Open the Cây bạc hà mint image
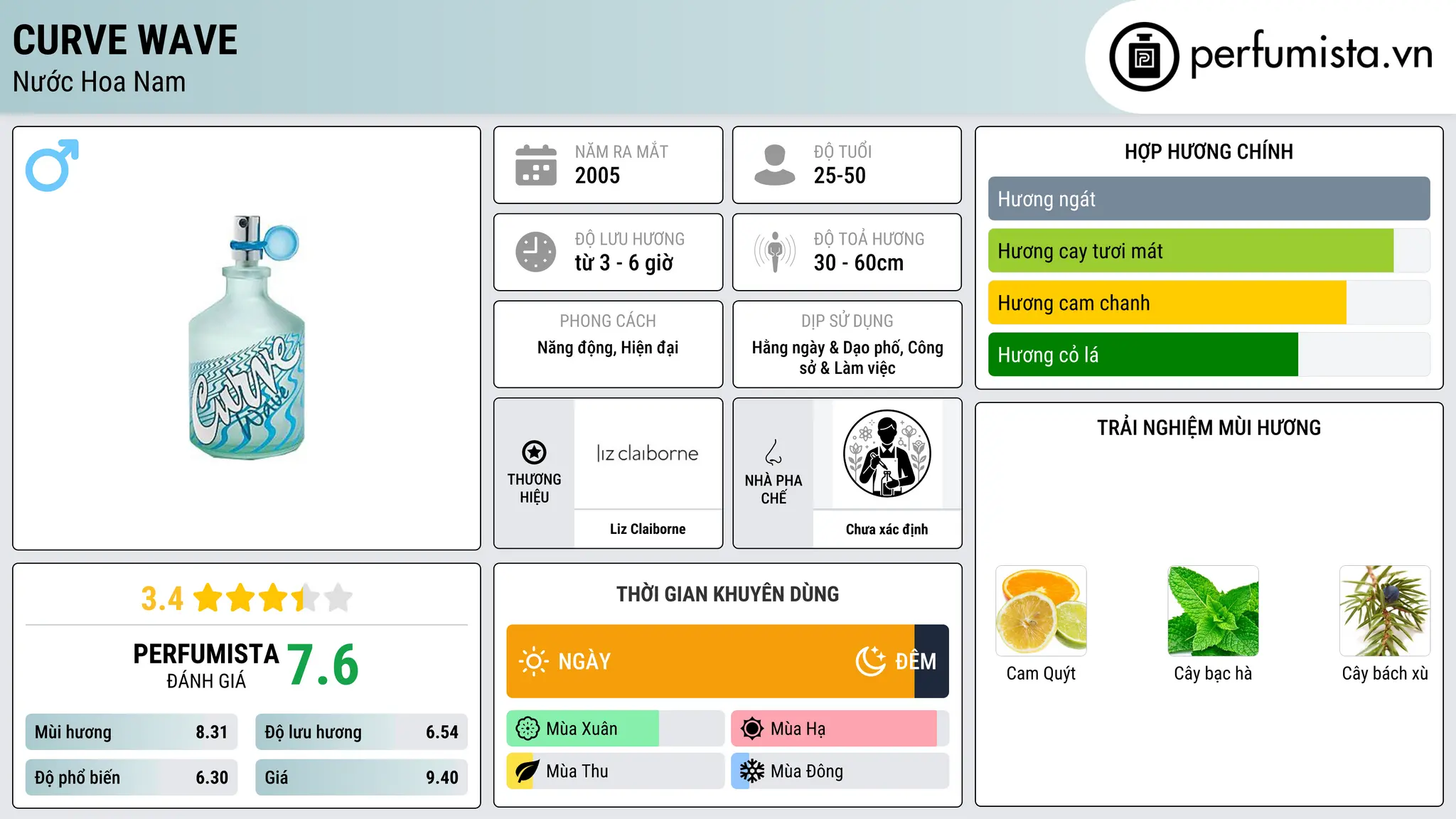This screenshot has width=1456, height=819. click(1213, 611)
